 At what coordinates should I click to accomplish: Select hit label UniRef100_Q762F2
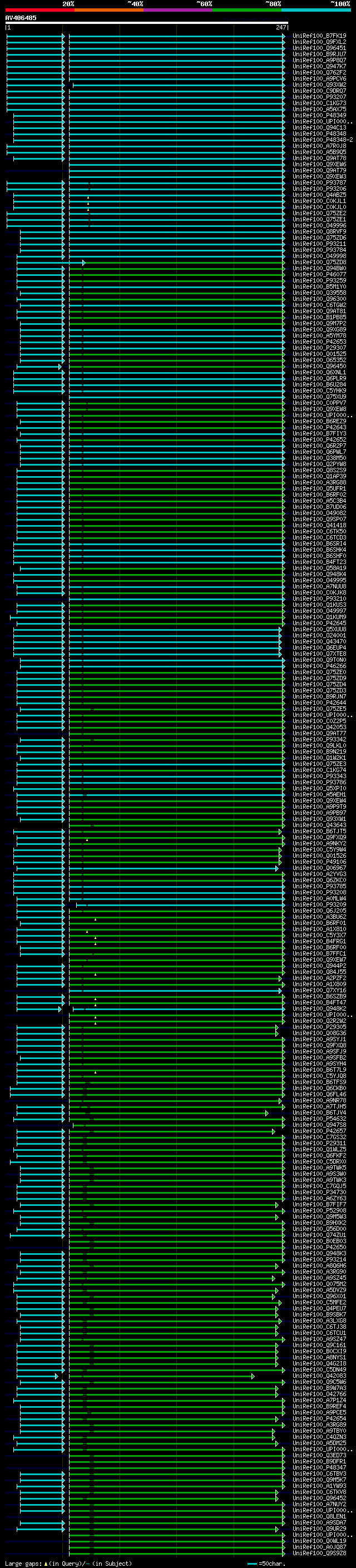pos(319,72)
